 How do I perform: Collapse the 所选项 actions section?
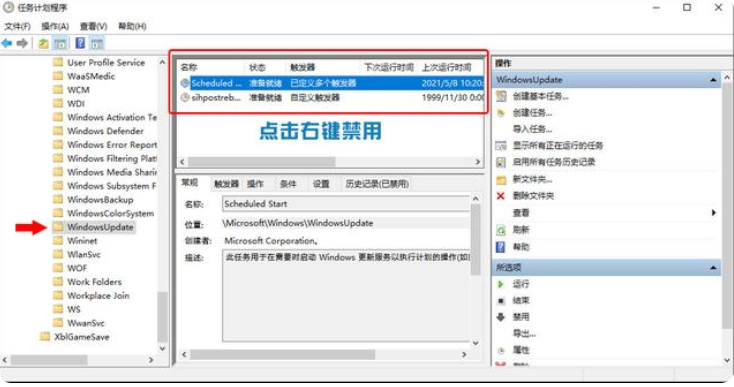(713, 268)
